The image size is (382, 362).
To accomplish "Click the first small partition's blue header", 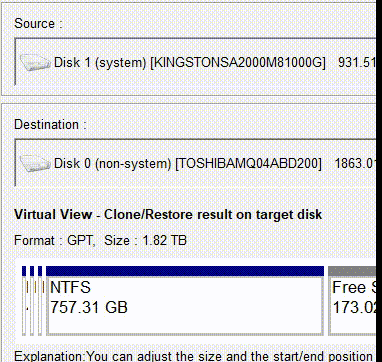I will pos(24,271).
